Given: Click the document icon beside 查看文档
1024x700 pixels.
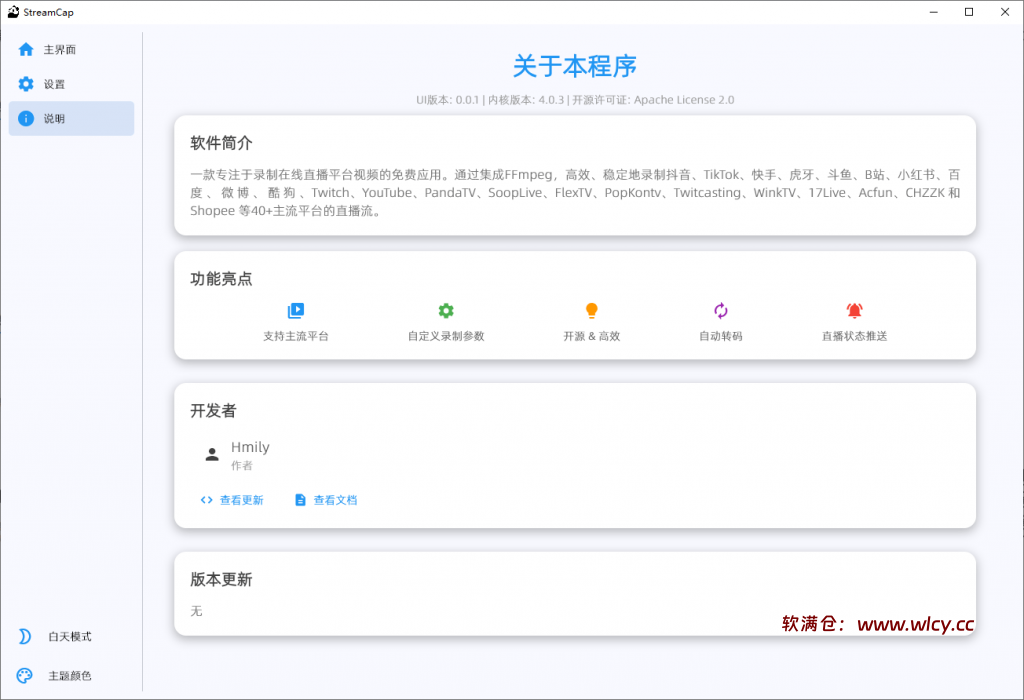Looking at the screenshot, I should (x=300, y=500).
